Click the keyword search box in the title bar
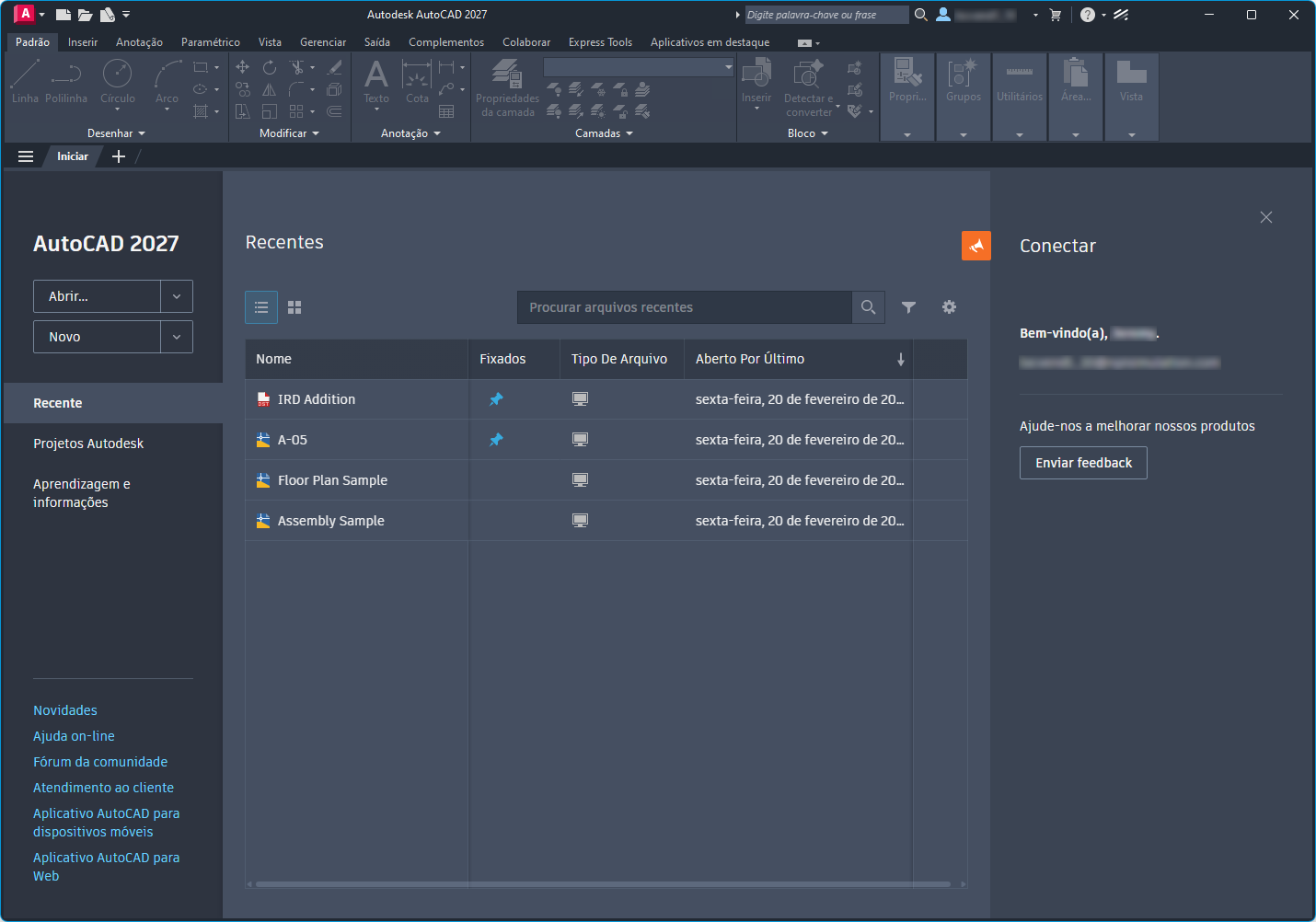Image resolution: width=1316 pixels, height=922 pixels. point(826,15)
